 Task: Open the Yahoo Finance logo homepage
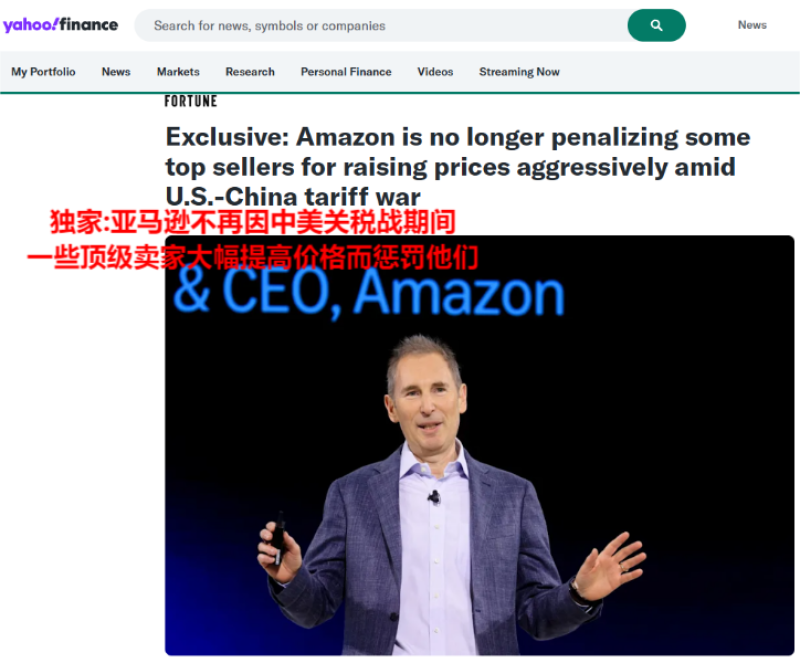(61, 24)
